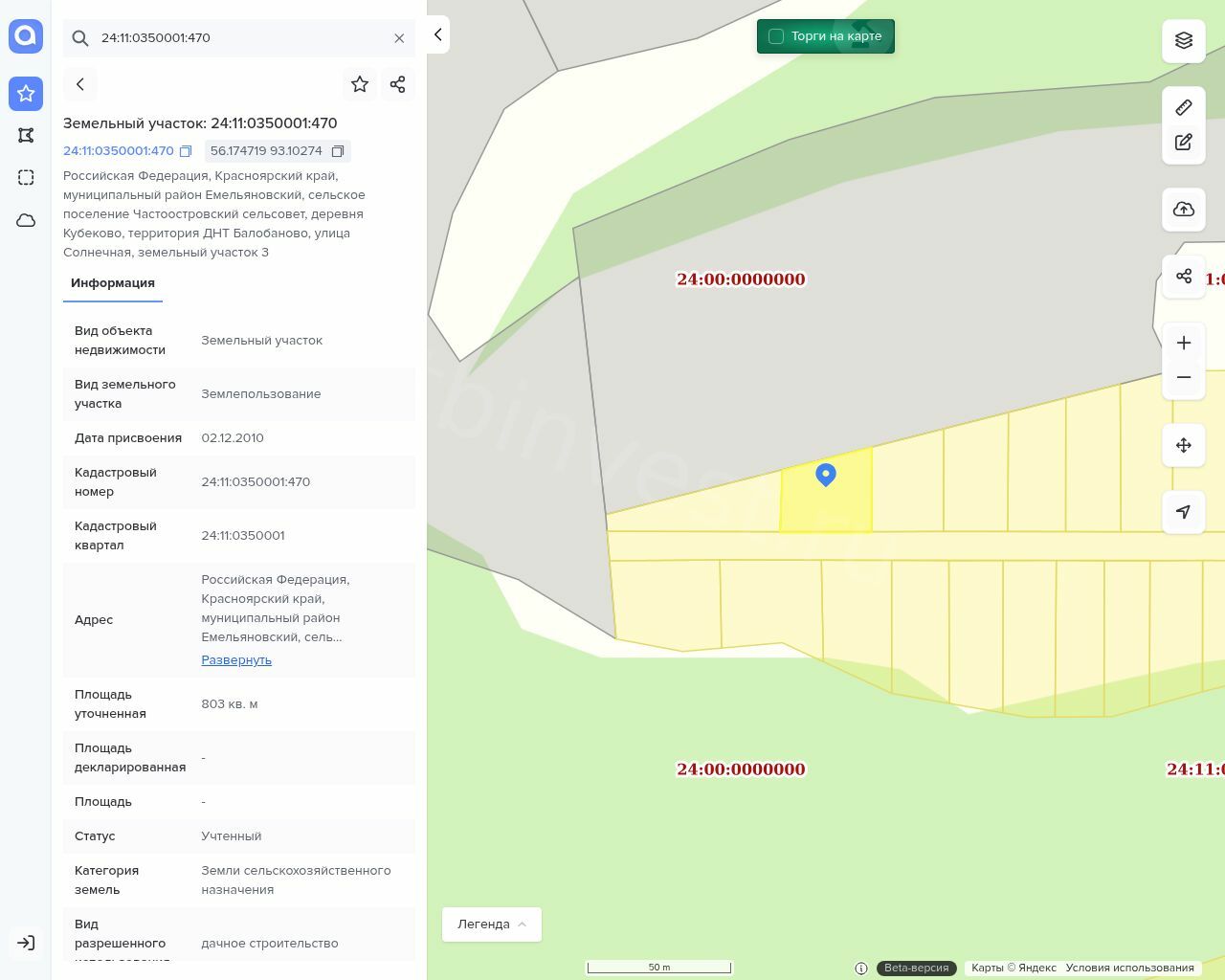Expand the Легенда dropdown
This screenshot has height=980, width=1225.
click(491, 924)
